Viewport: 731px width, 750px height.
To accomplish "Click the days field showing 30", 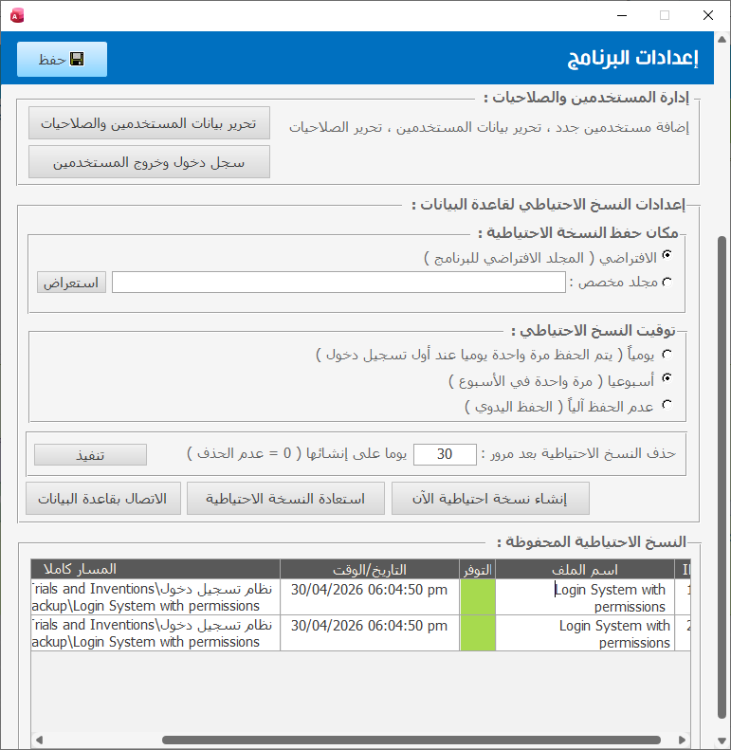I will (445, 454).
